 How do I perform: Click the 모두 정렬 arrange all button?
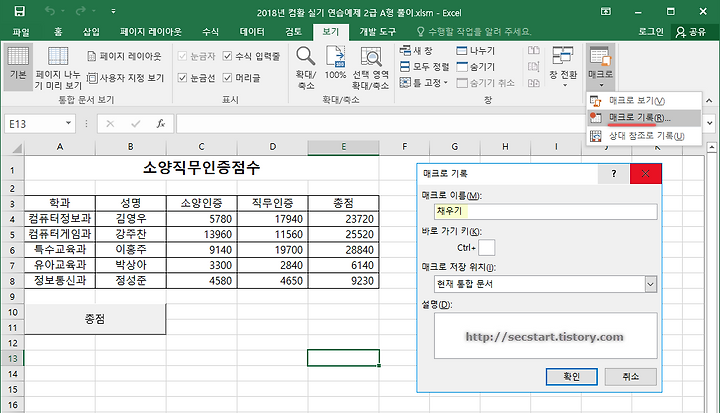coord(424,67)
